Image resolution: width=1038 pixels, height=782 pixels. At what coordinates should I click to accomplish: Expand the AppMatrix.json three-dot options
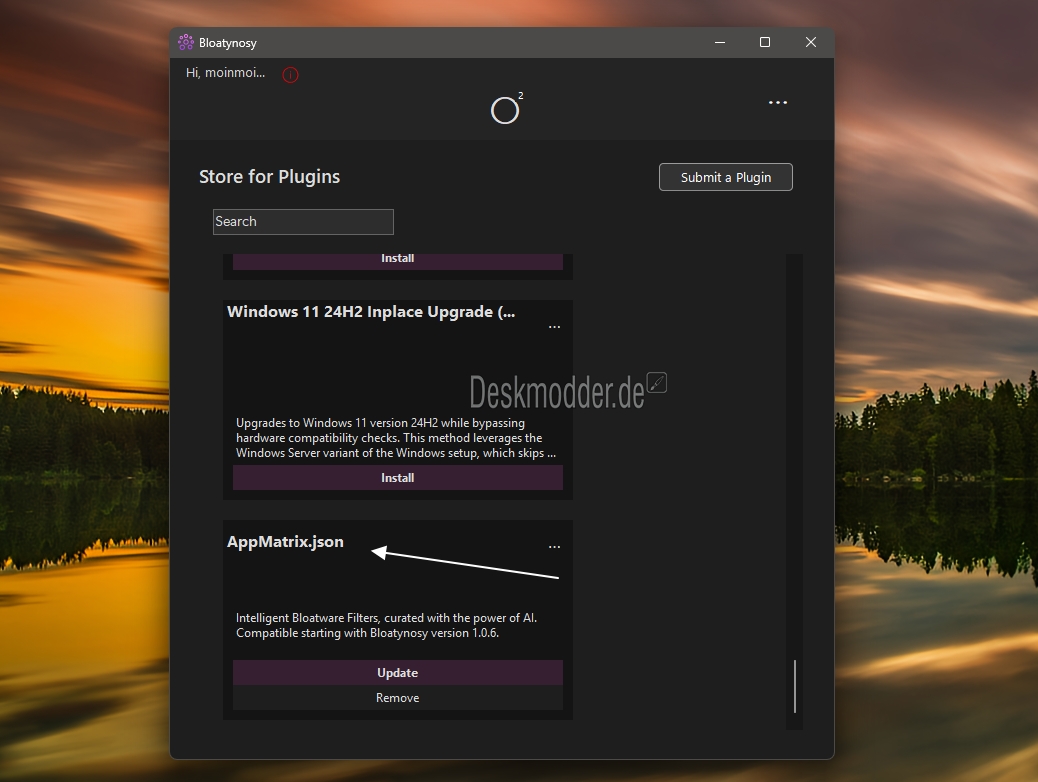(x=554, y=547)
